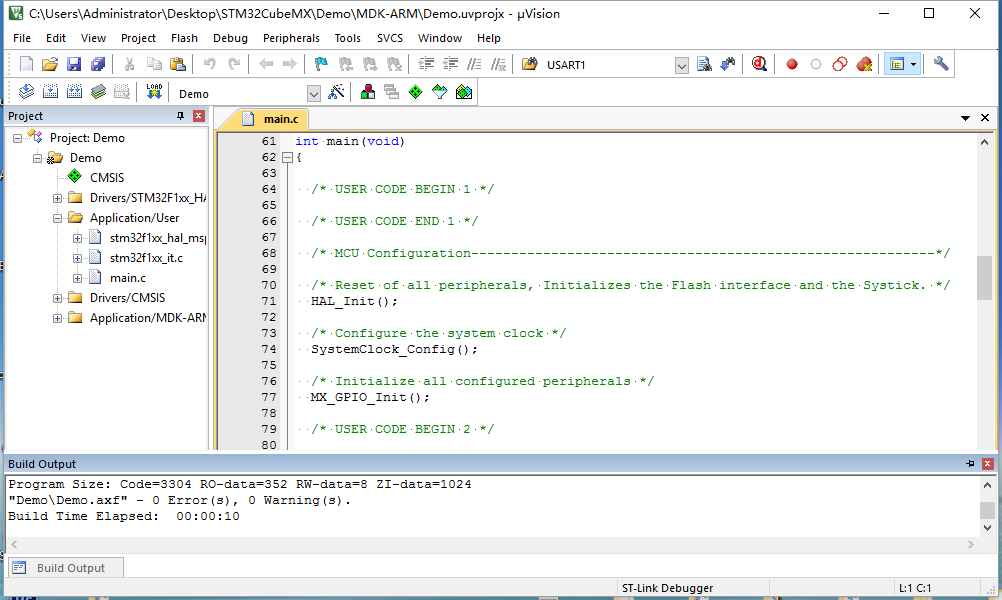
Task: Open the USART1 find combo box dropdown
Action: point(682,65)
